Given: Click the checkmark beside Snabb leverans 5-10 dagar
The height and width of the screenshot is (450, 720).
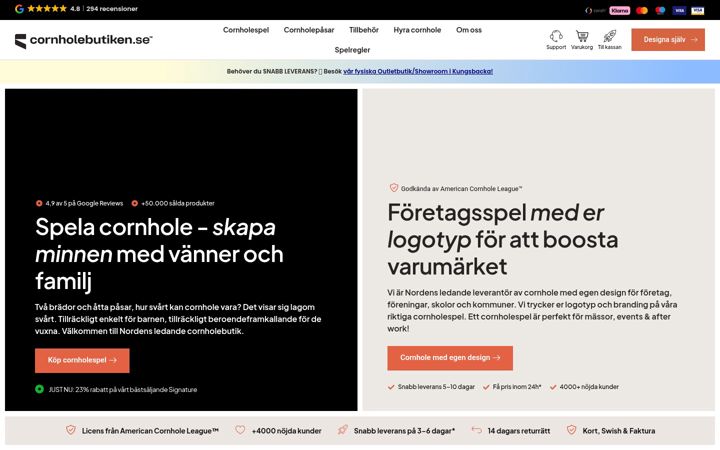Looking at the screenshot, I should tap(391, 387).
